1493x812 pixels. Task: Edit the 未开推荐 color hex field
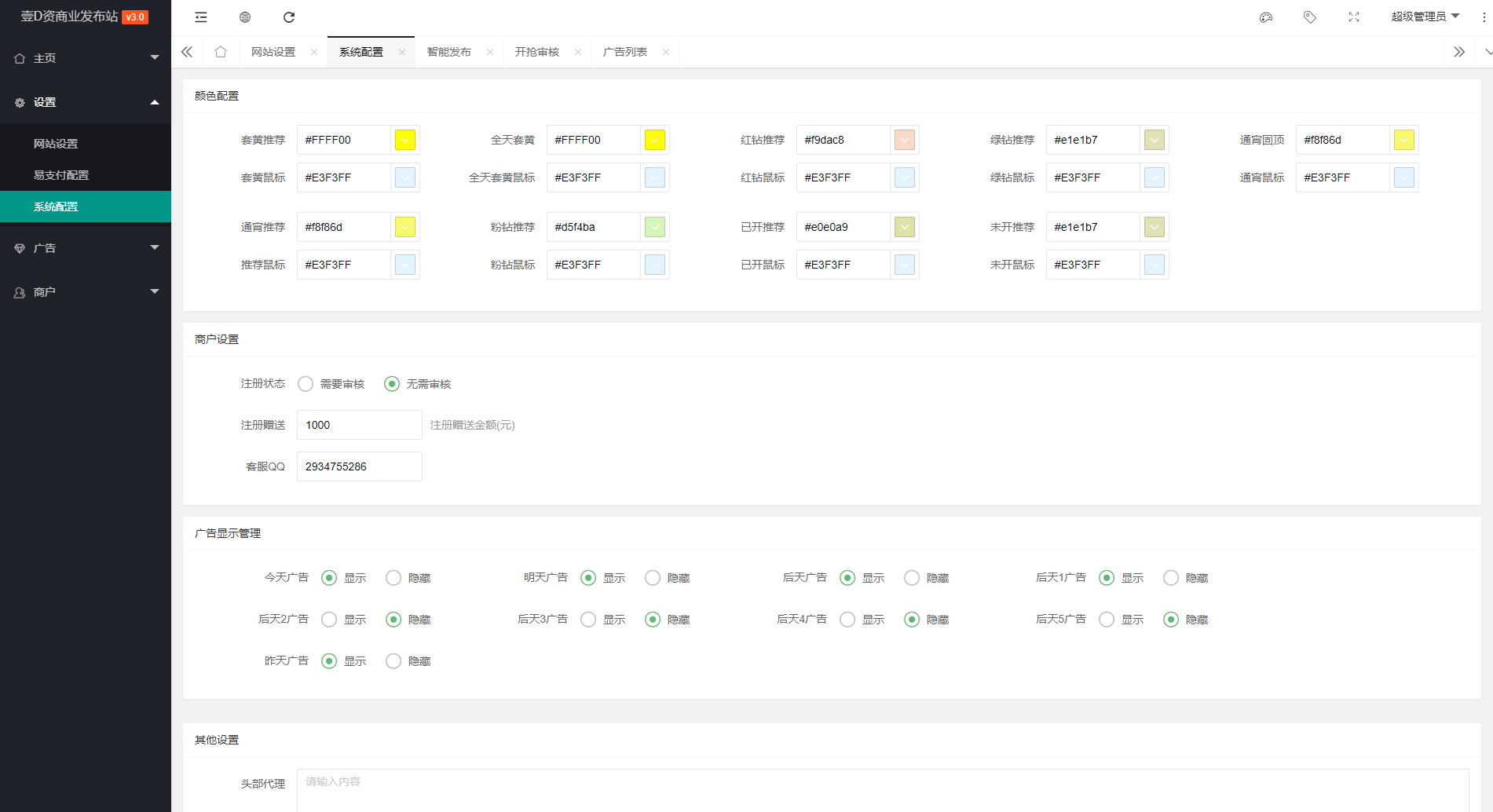click(x=1093, y=227)
